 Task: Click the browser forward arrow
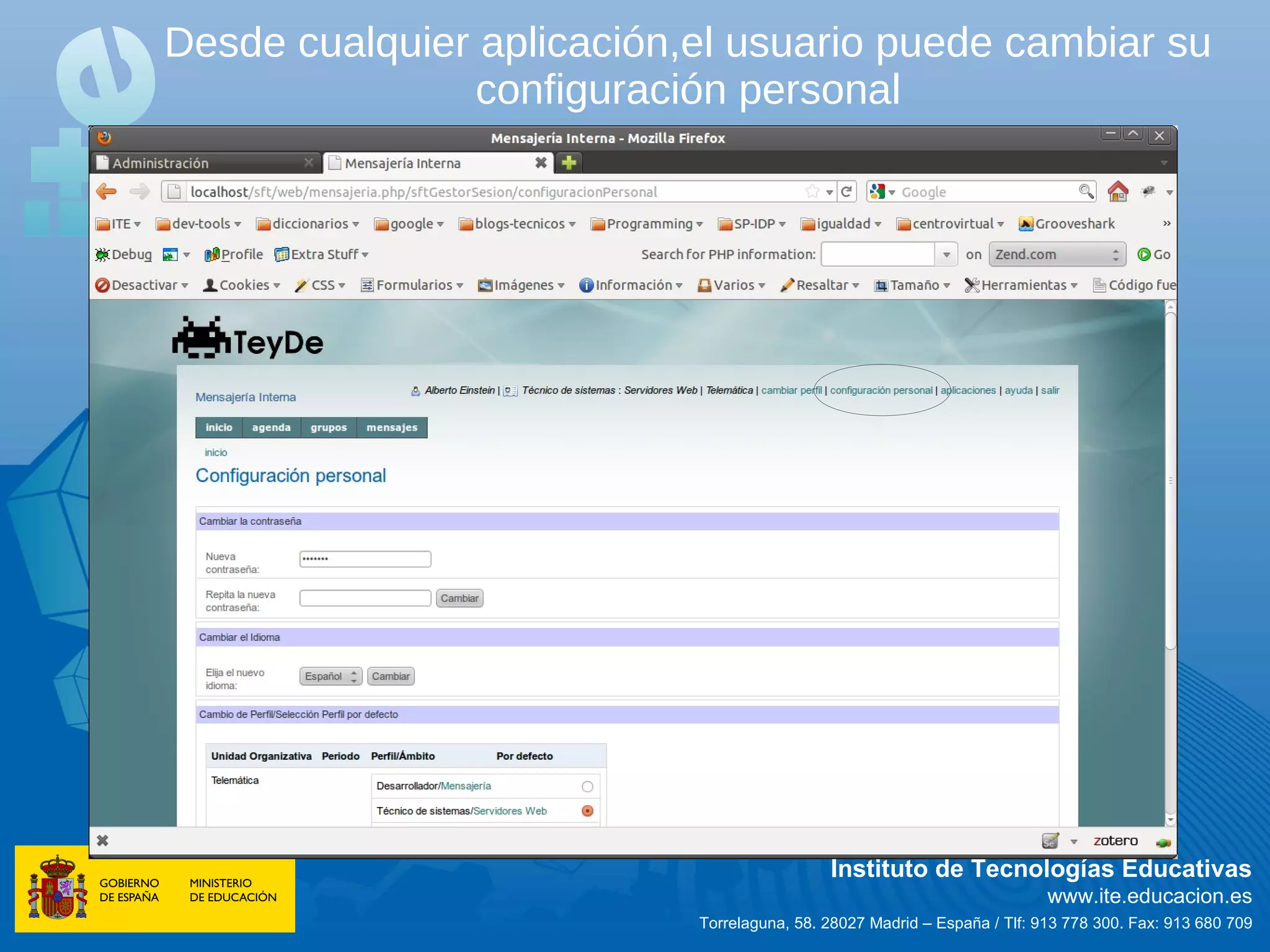(140, 192)
